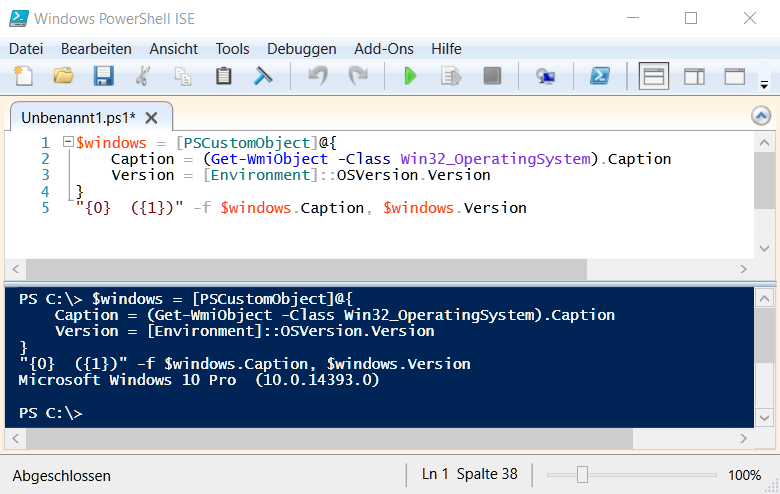
Task: Collapse the script pane with chevron button
Action: pyautogui.click(x=761, y=116)
